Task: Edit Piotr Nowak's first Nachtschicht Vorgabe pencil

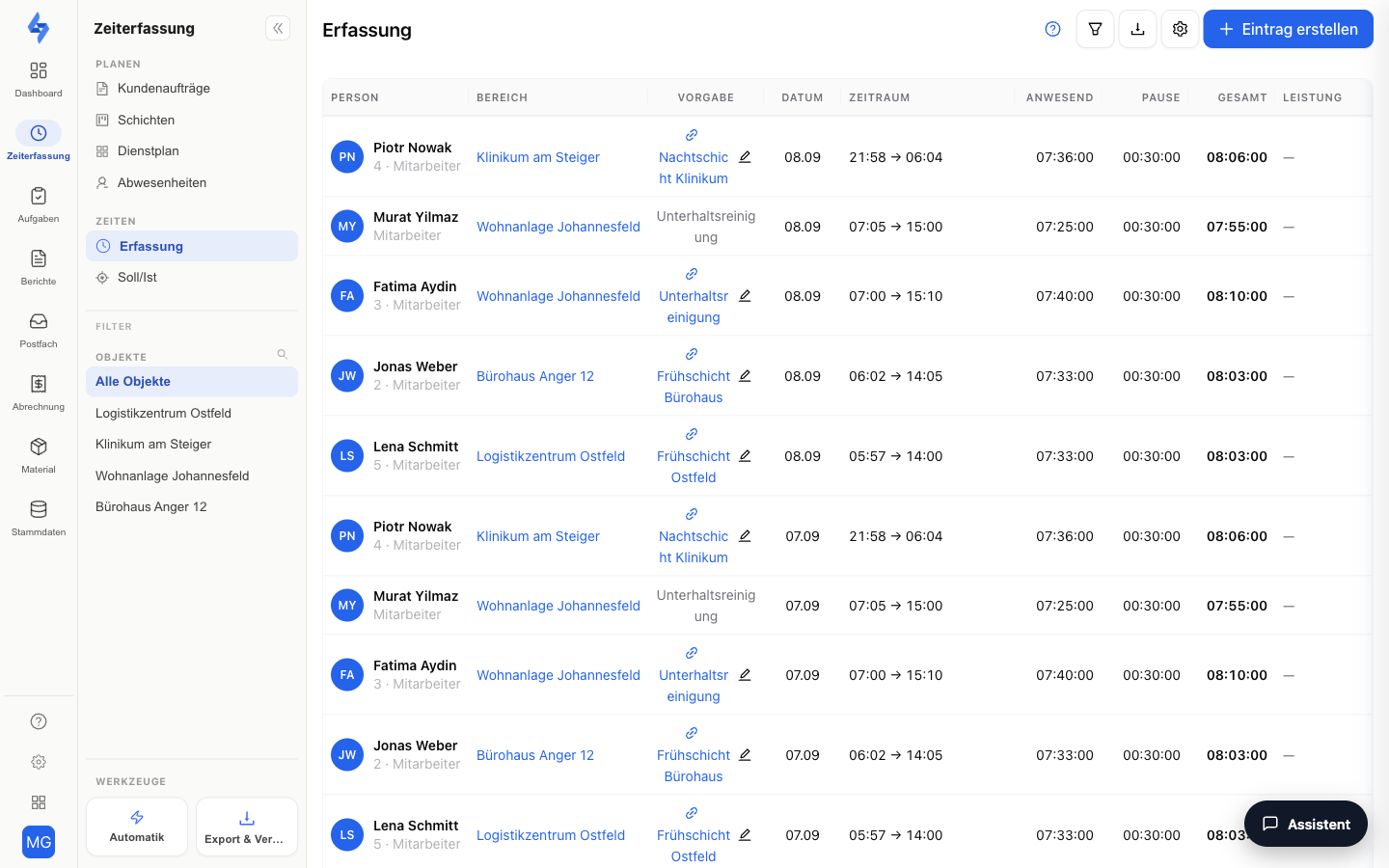Action: pos(745,157)
